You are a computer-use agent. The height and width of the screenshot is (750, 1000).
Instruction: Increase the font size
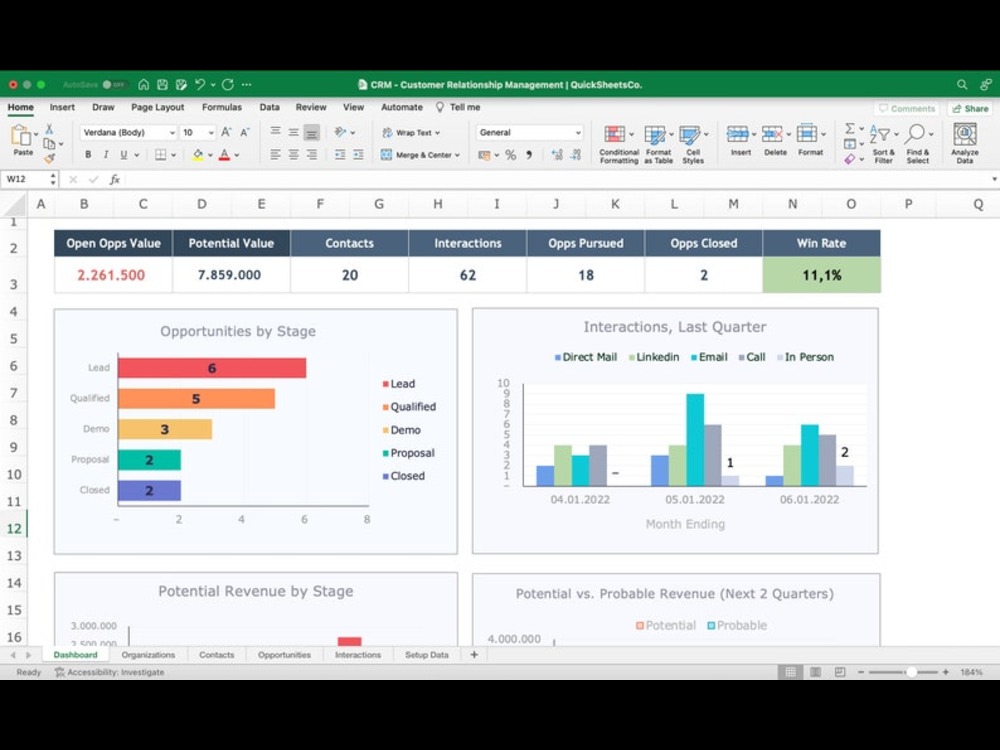click(x=226, y=133)
